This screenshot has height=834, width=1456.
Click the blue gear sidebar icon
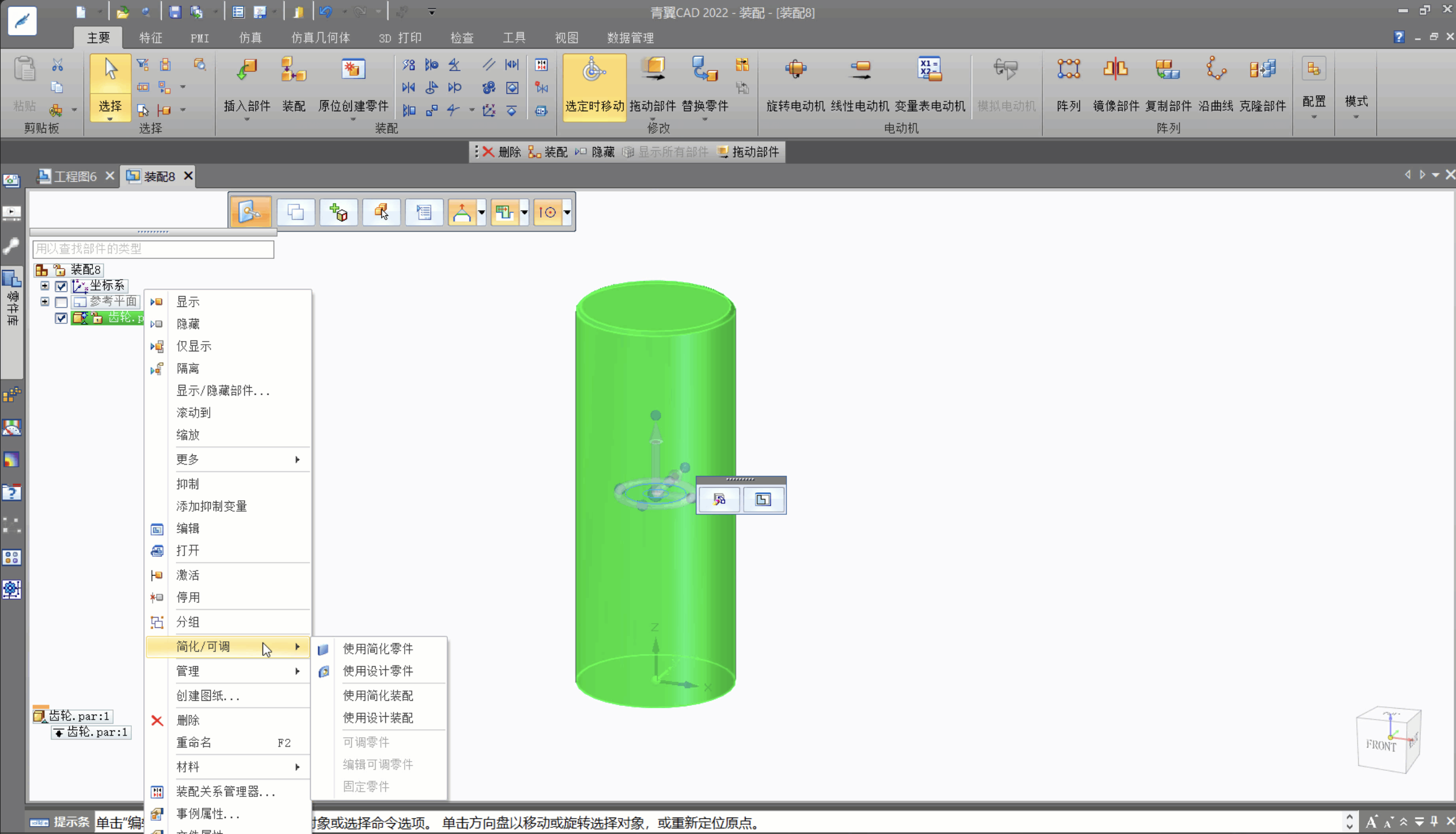[x=12, y=589]
